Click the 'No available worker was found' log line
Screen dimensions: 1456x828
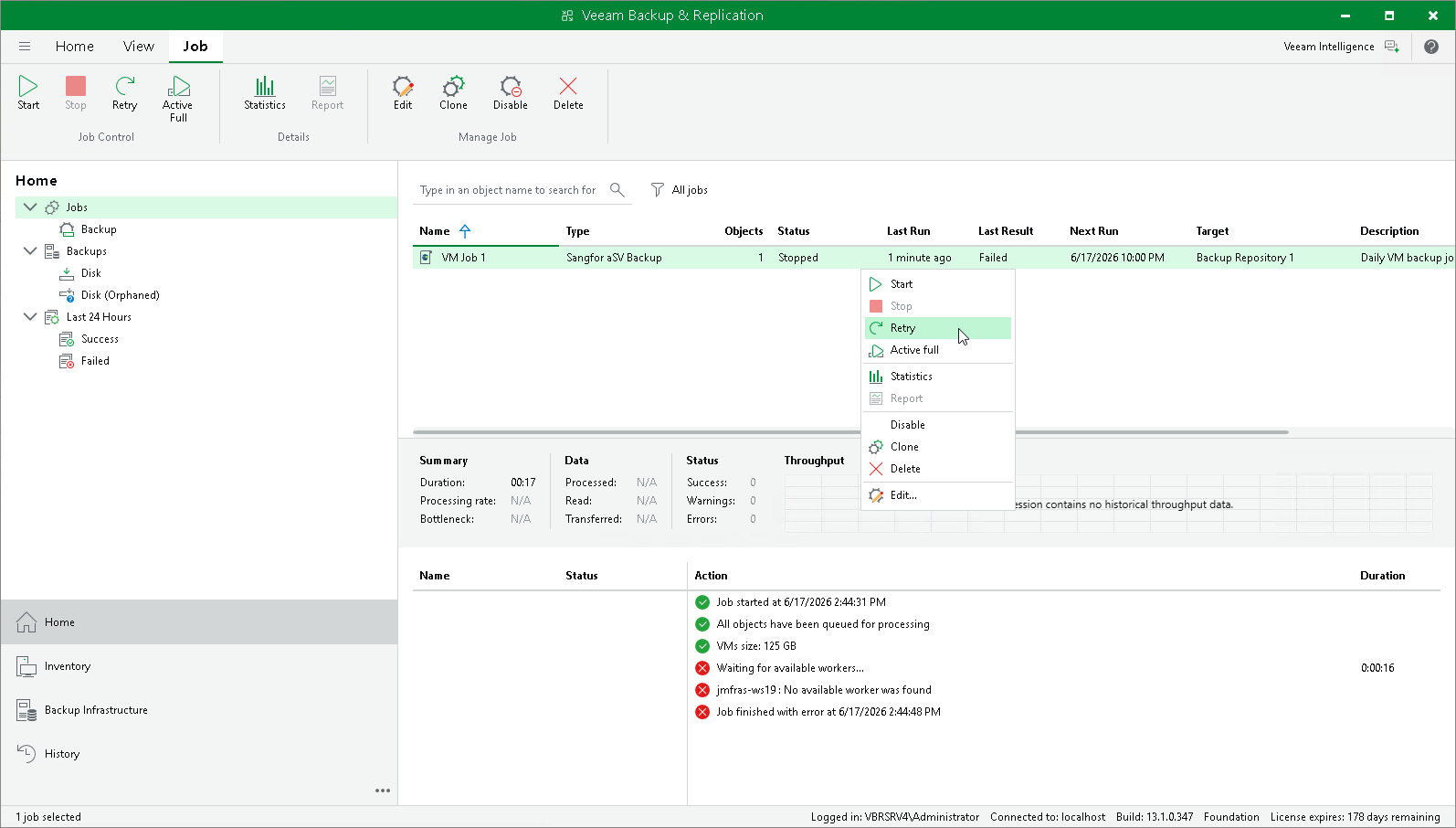tap(824, 690)
